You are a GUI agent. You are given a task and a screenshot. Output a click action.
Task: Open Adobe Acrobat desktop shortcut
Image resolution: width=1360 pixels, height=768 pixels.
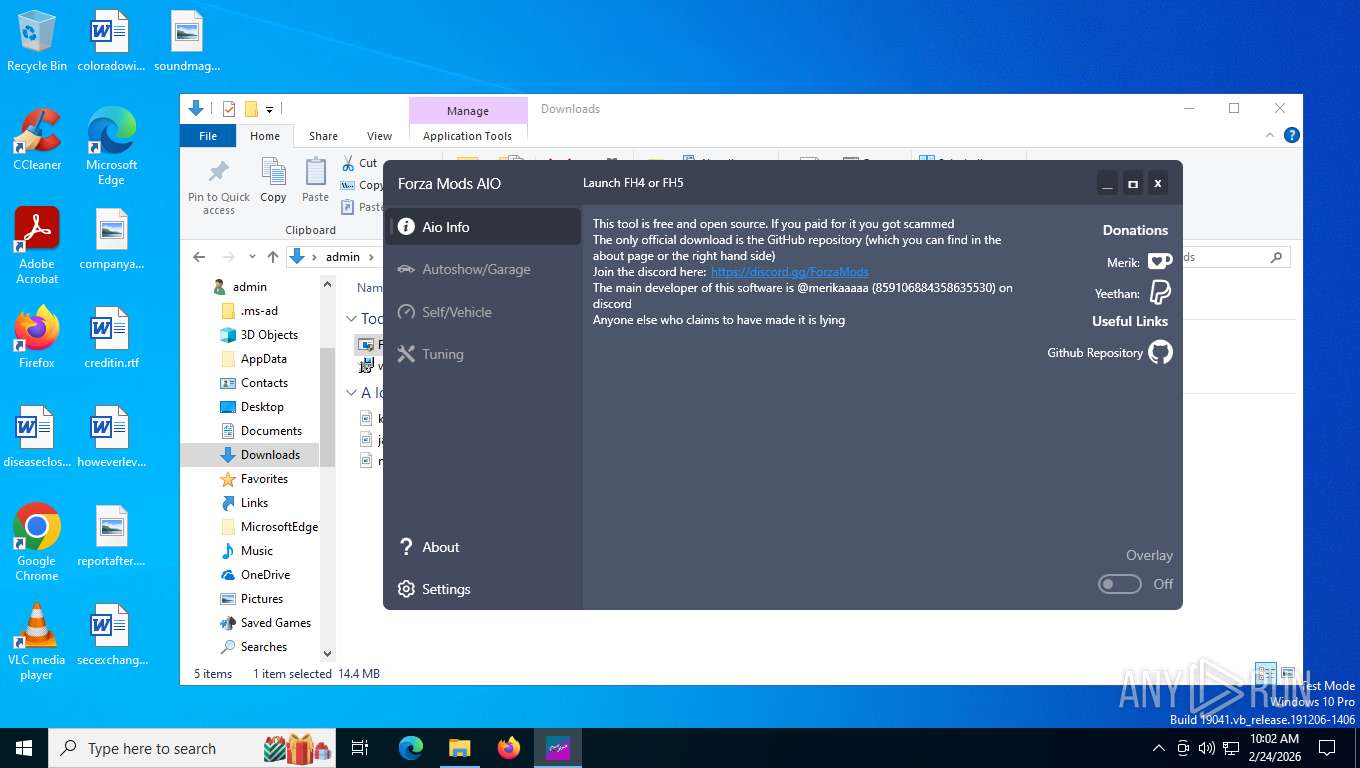37,246
